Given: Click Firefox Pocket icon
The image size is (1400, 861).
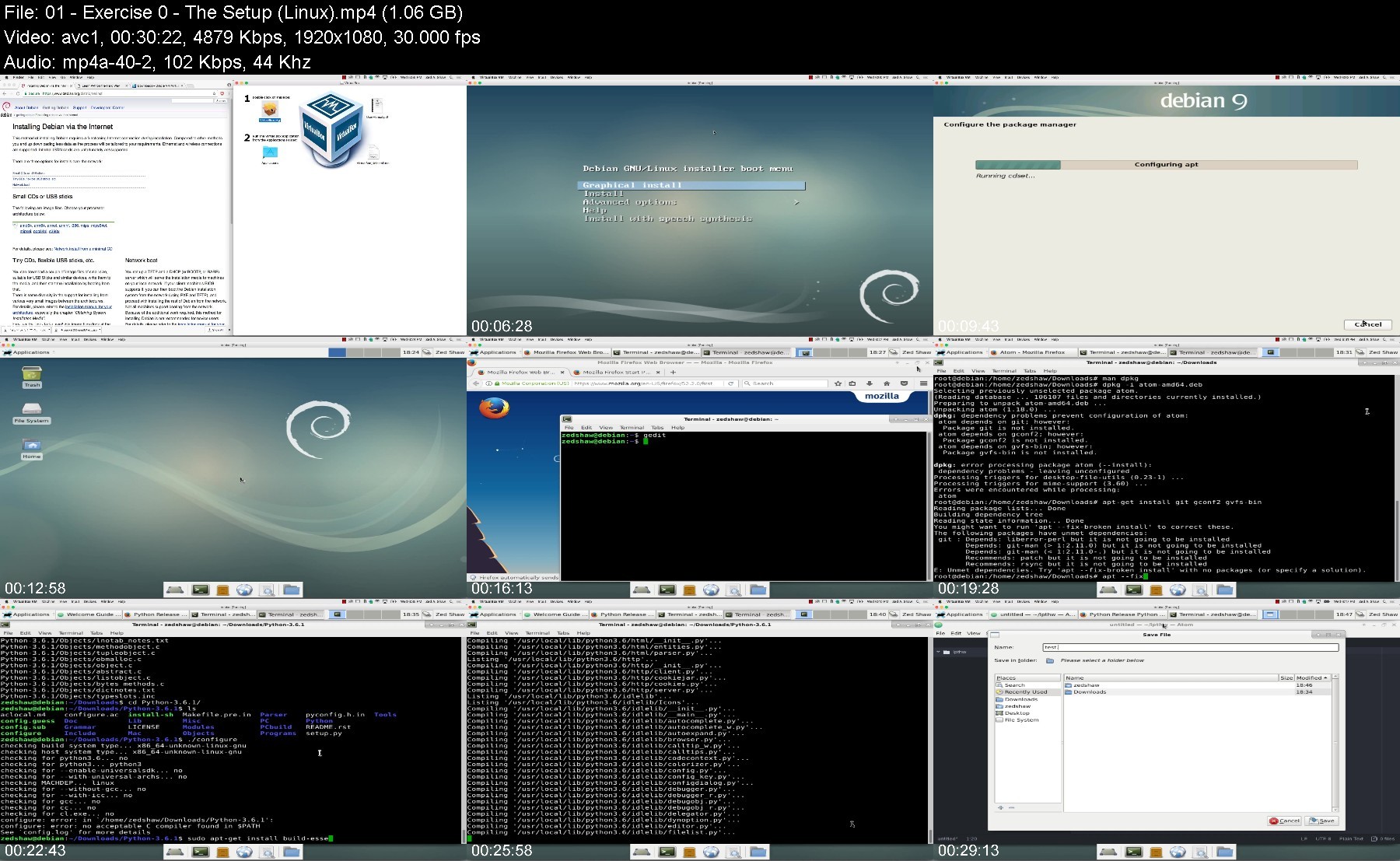Looking at the screenshot, I should click(904, 383).
